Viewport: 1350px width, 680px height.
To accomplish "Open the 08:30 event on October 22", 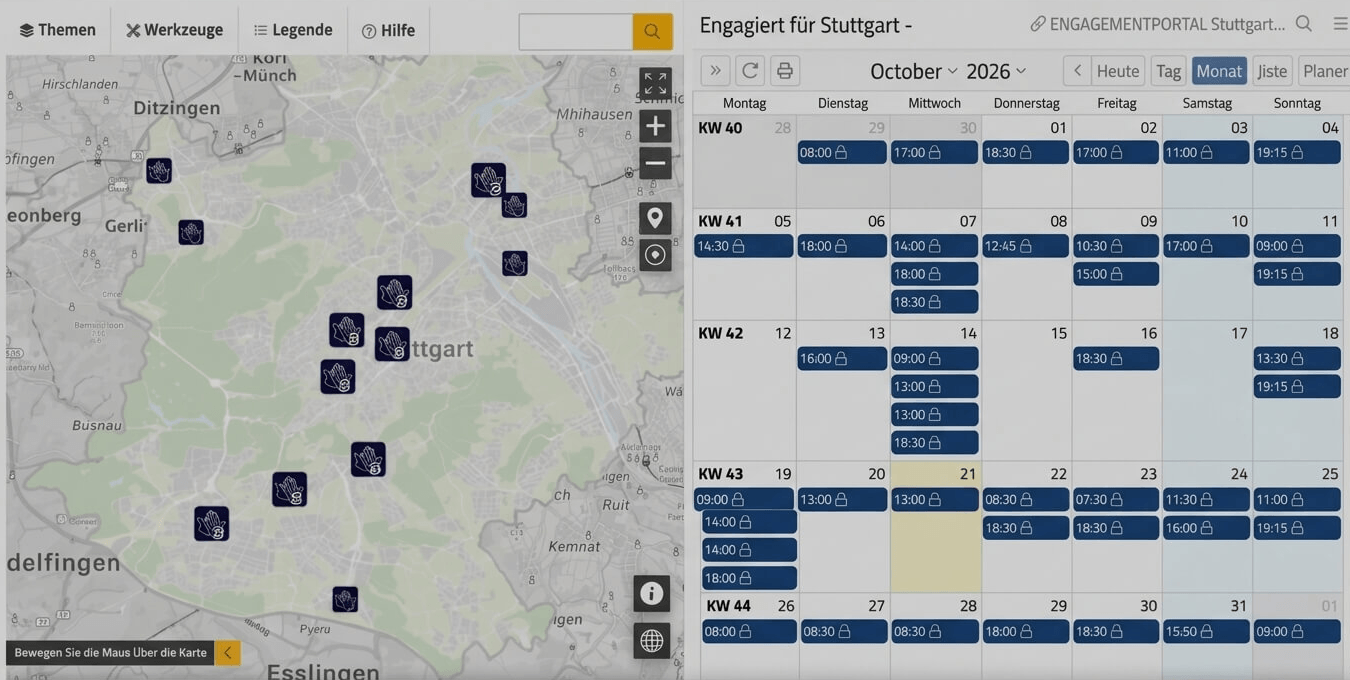I will [x=1026, y=499].
